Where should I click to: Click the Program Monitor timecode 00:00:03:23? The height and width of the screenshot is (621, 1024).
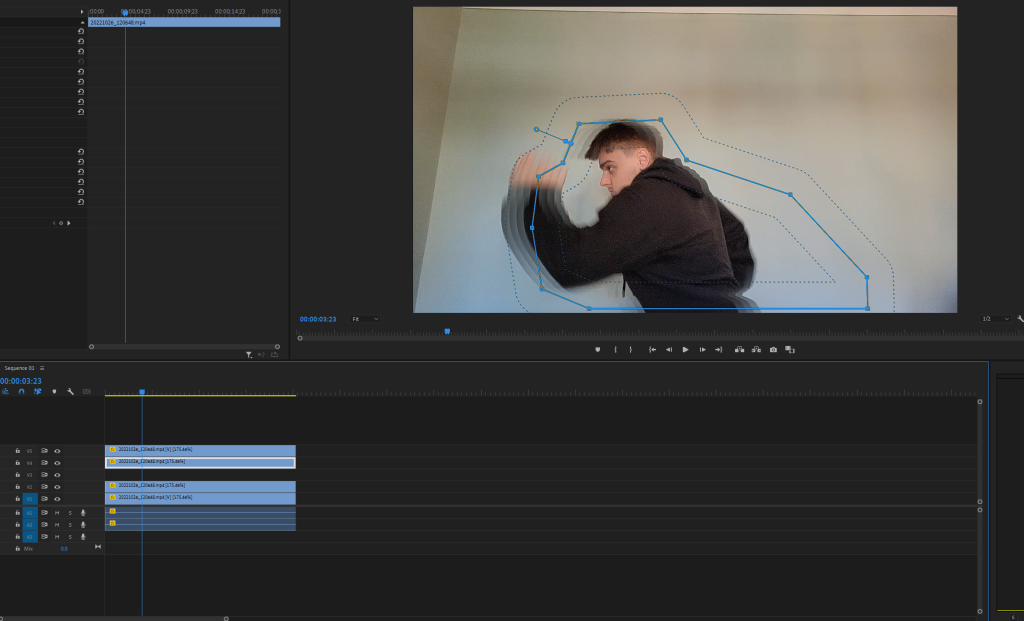[318, 319]
